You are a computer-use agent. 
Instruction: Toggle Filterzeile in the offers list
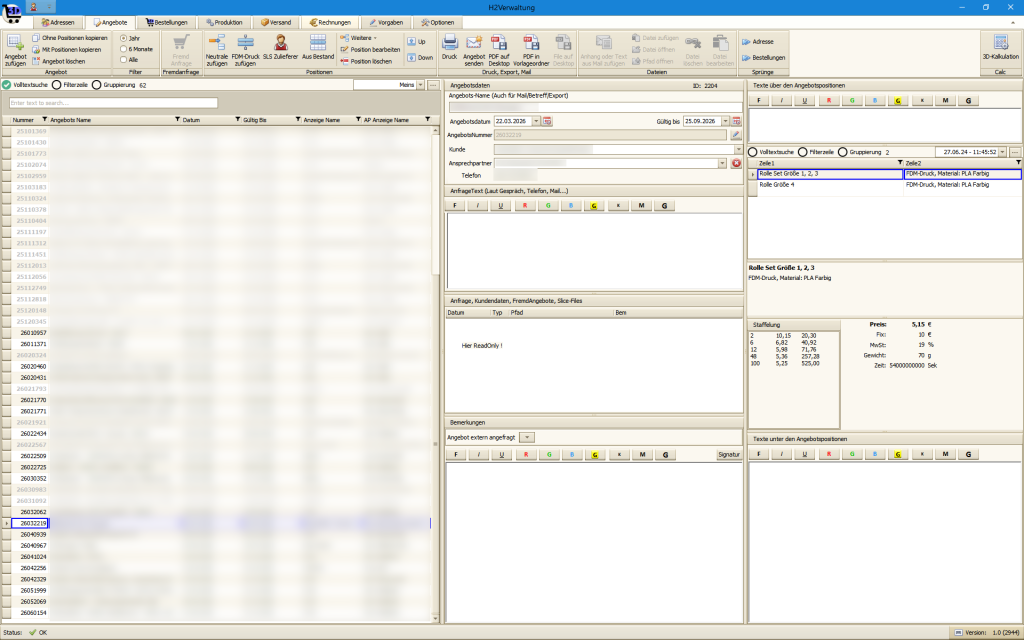[x=57, y=85]
